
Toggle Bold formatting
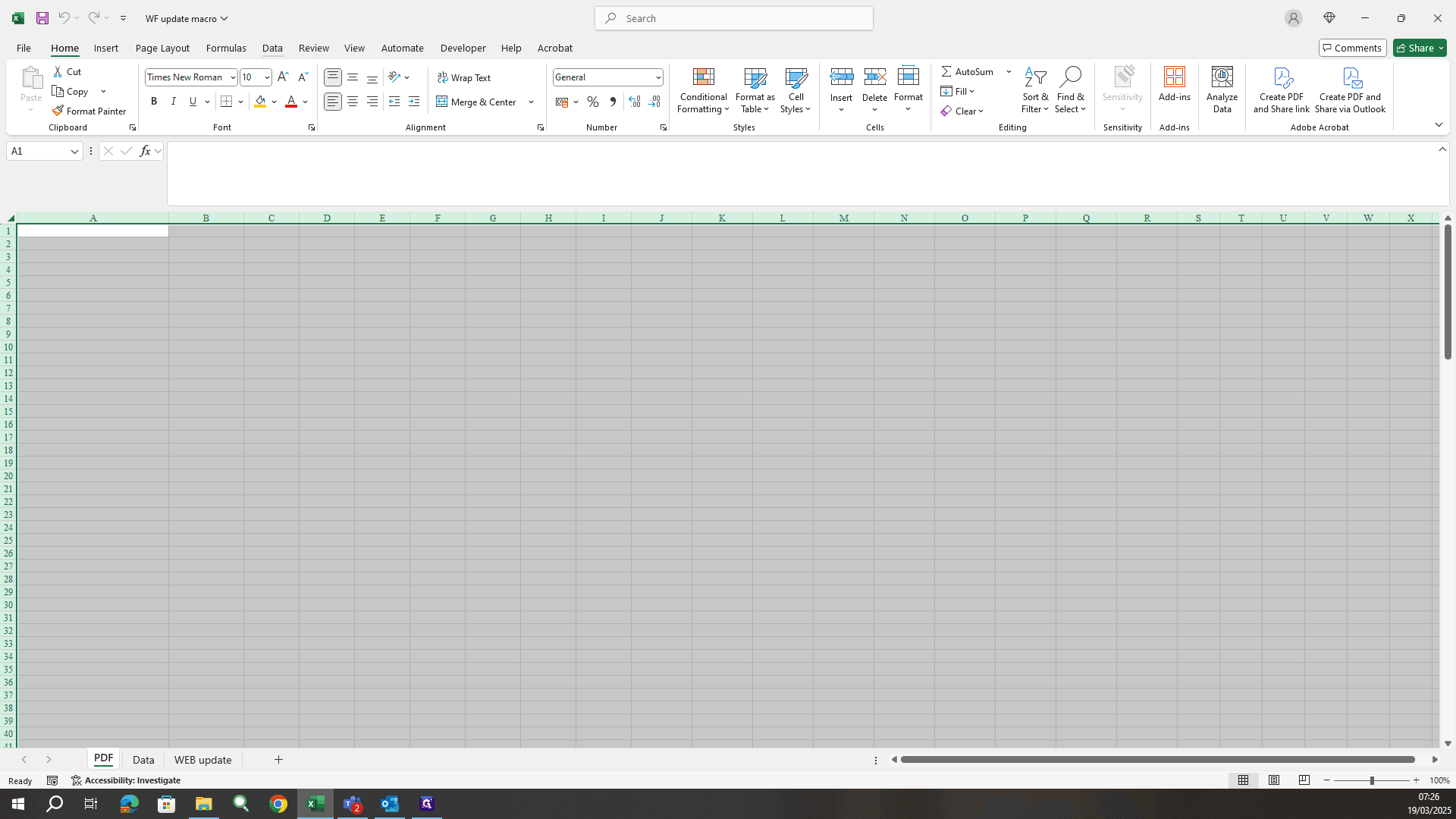[x=154, y=102]
